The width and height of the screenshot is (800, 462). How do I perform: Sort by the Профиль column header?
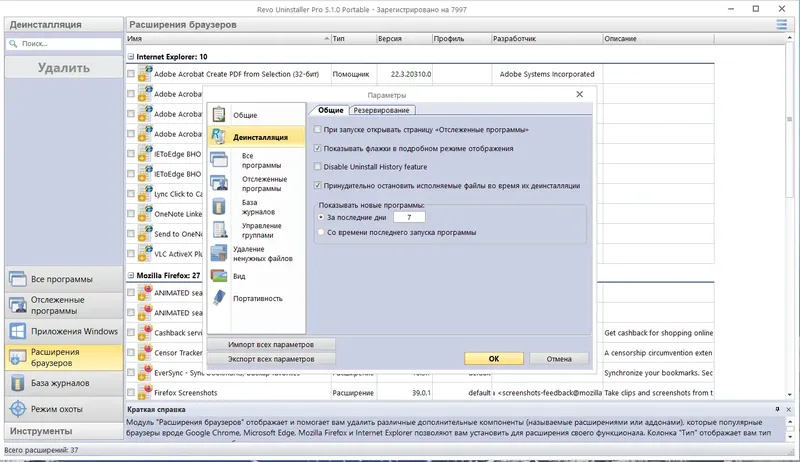point(462,39)
